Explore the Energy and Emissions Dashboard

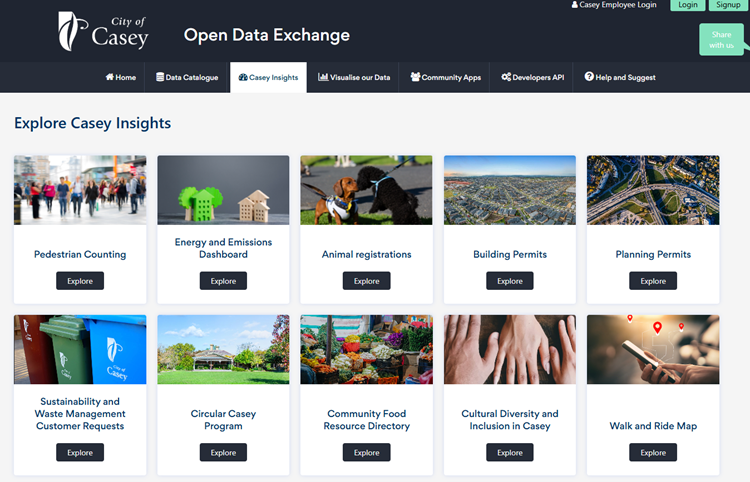click(223, 281)
